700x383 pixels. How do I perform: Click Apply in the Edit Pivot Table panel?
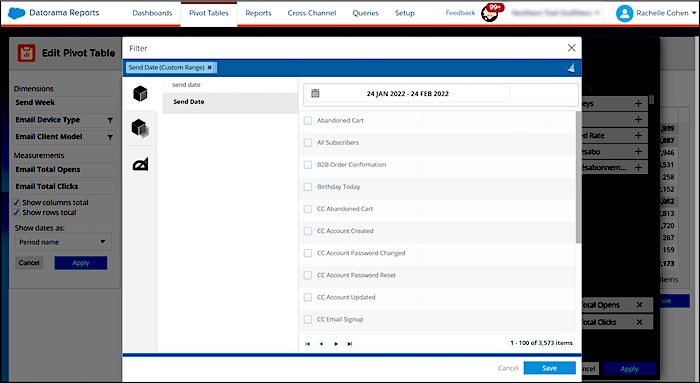click(x=81, y=263)
